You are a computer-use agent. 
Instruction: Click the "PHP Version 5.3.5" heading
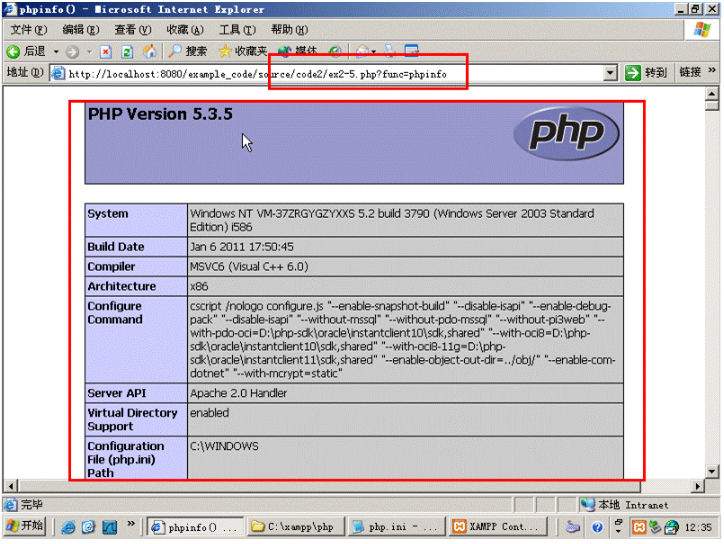pos(160,114)
